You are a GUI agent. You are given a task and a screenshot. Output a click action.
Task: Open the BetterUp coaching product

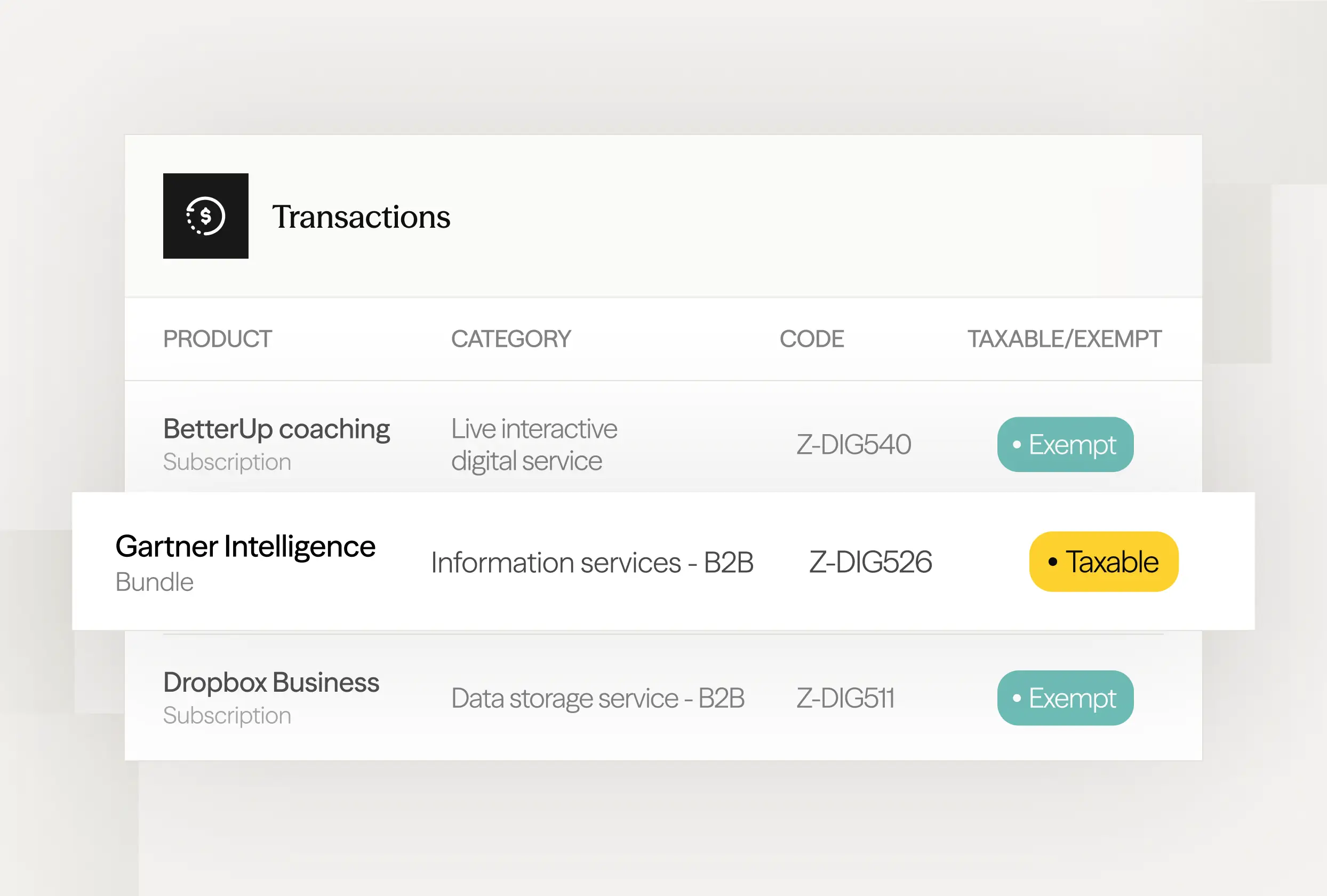[276, 429]
